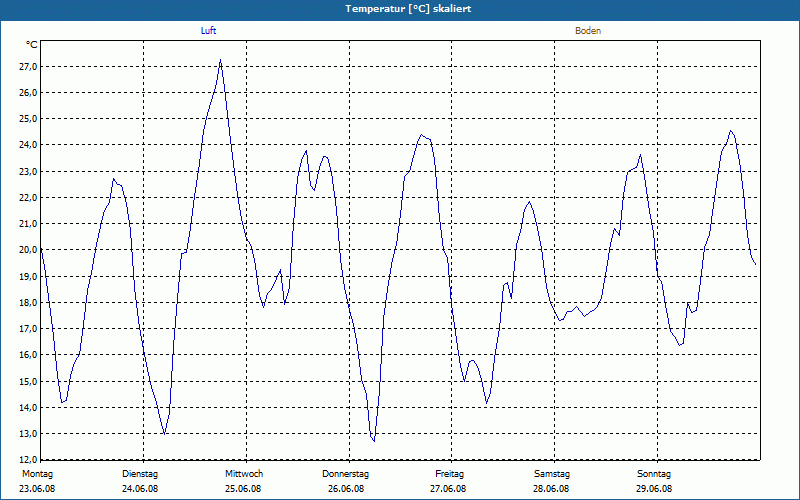Click the 13,0 y-axis value
Image resolution: width=800 pixels, height=500 pixels.
point(28,434)
